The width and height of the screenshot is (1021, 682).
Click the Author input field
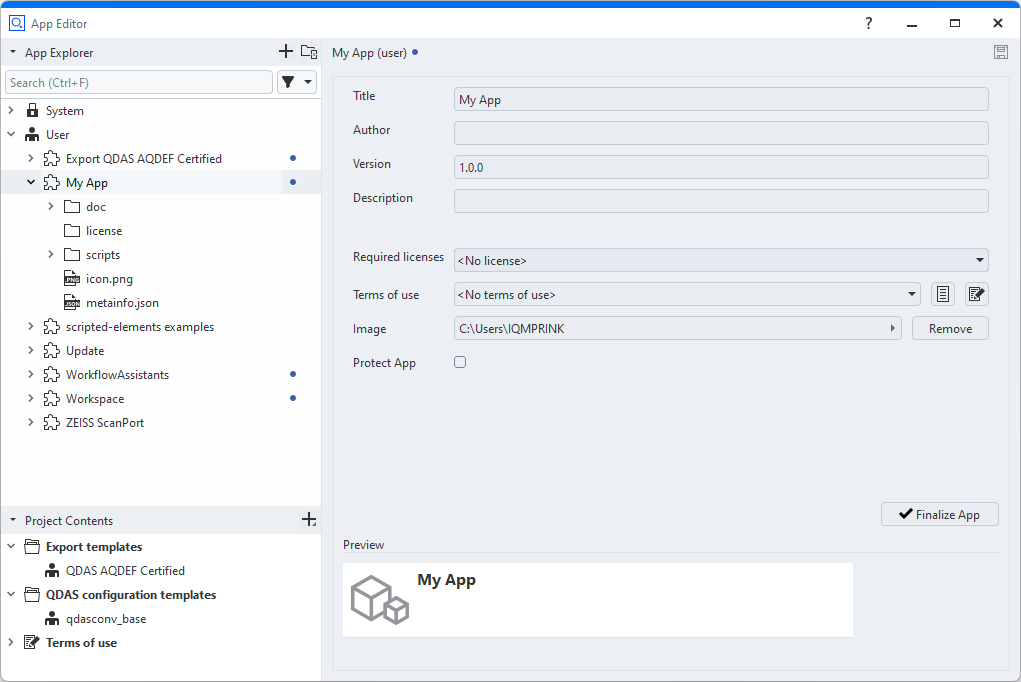point(720,133)
